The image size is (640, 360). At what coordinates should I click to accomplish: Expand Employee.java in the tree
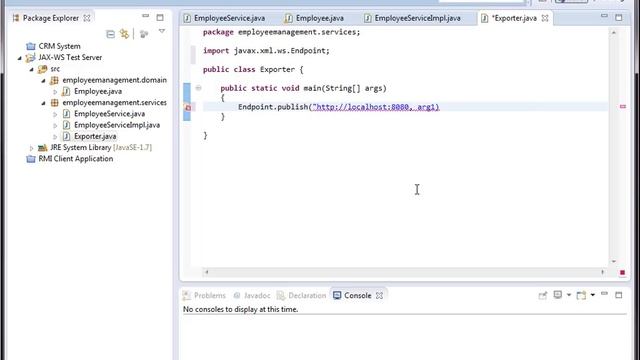tap(55, 92)
